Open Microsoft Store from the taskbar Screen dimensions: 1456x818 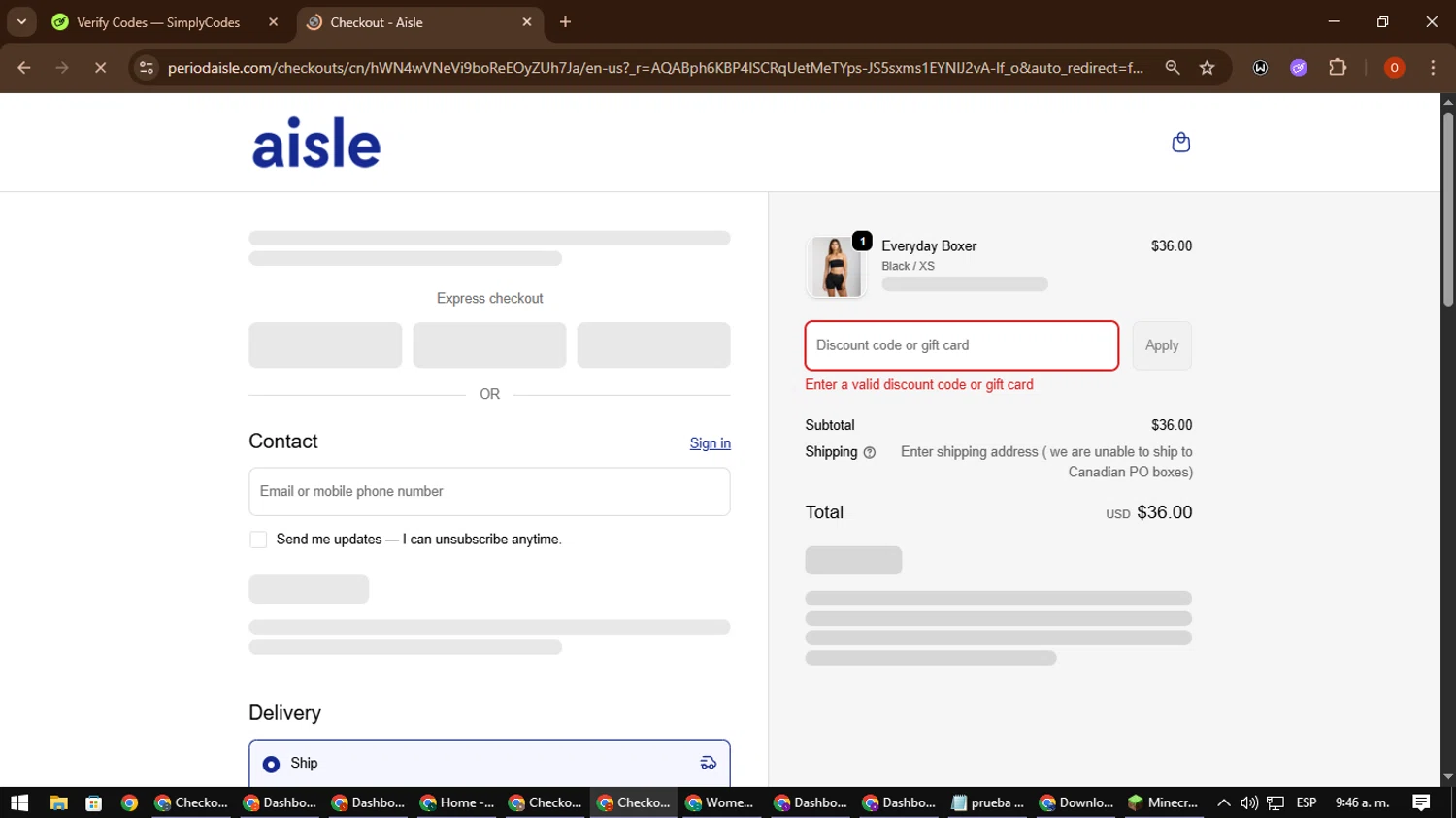pos(94,802)
